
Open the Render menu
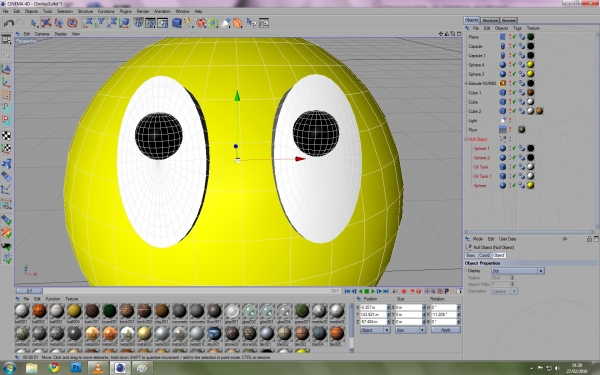click(143, 11)
